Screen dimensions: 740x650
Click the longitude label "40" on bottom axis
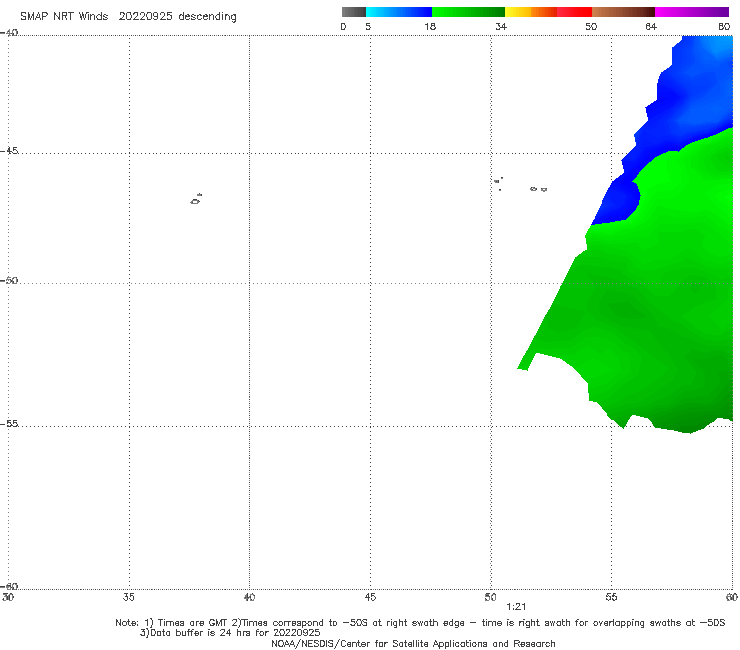click(249, 597)
